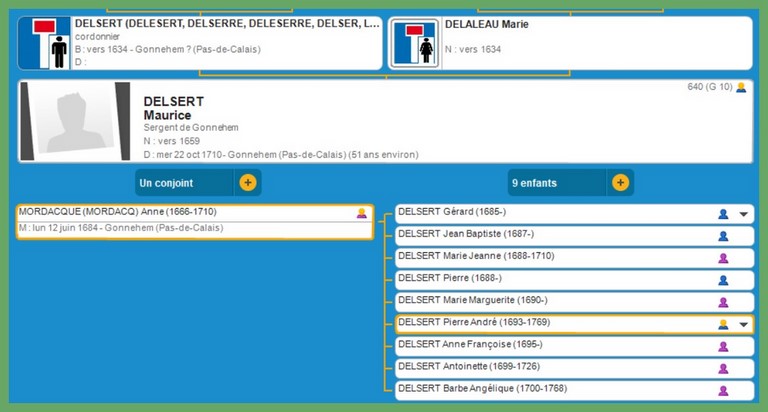Expand dropdown arrow for Gérard Delsert
Viewport: 768px width, 412px height.
743,214
